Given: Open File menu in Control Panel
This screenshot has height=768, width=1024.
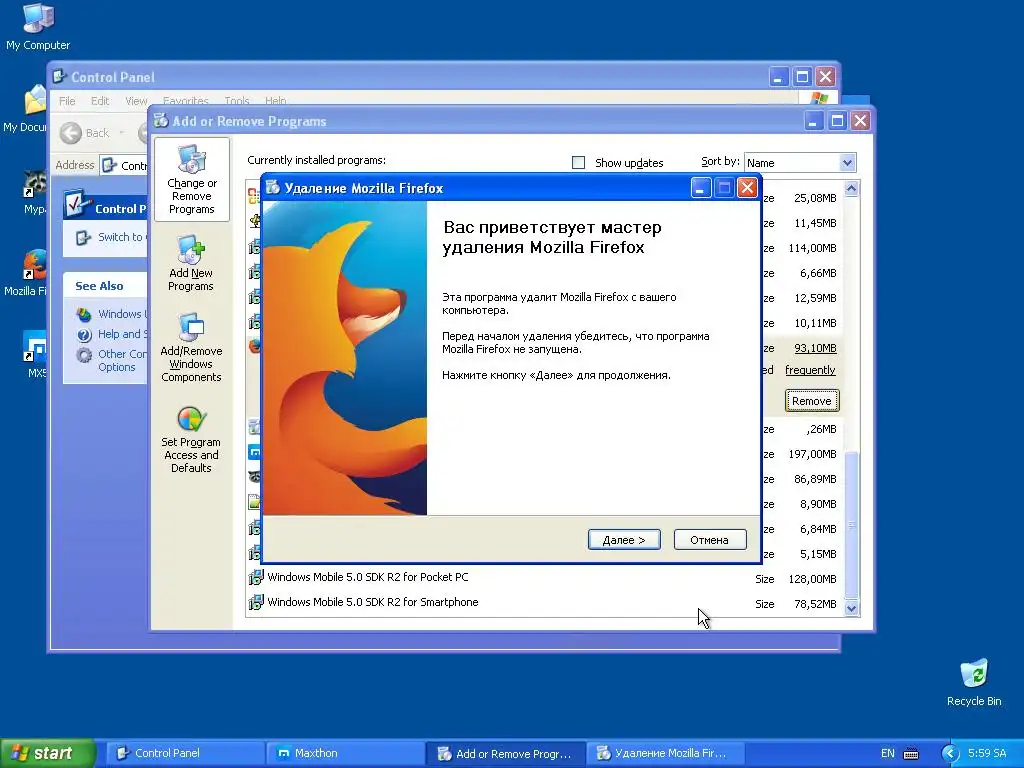Looking at the screenshot, I should point(67,101).
